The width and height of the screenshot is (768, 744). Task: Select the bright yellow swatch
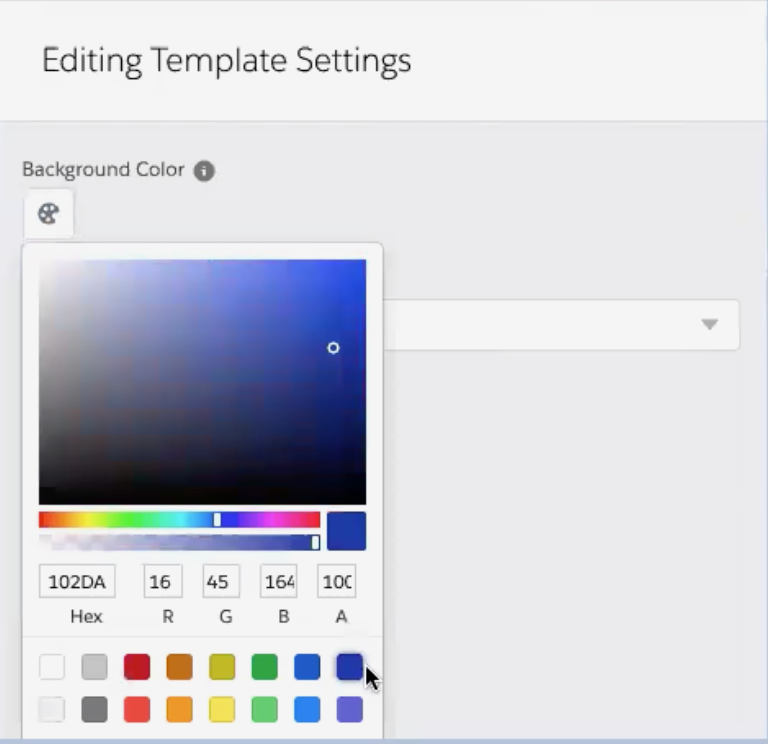222,709
